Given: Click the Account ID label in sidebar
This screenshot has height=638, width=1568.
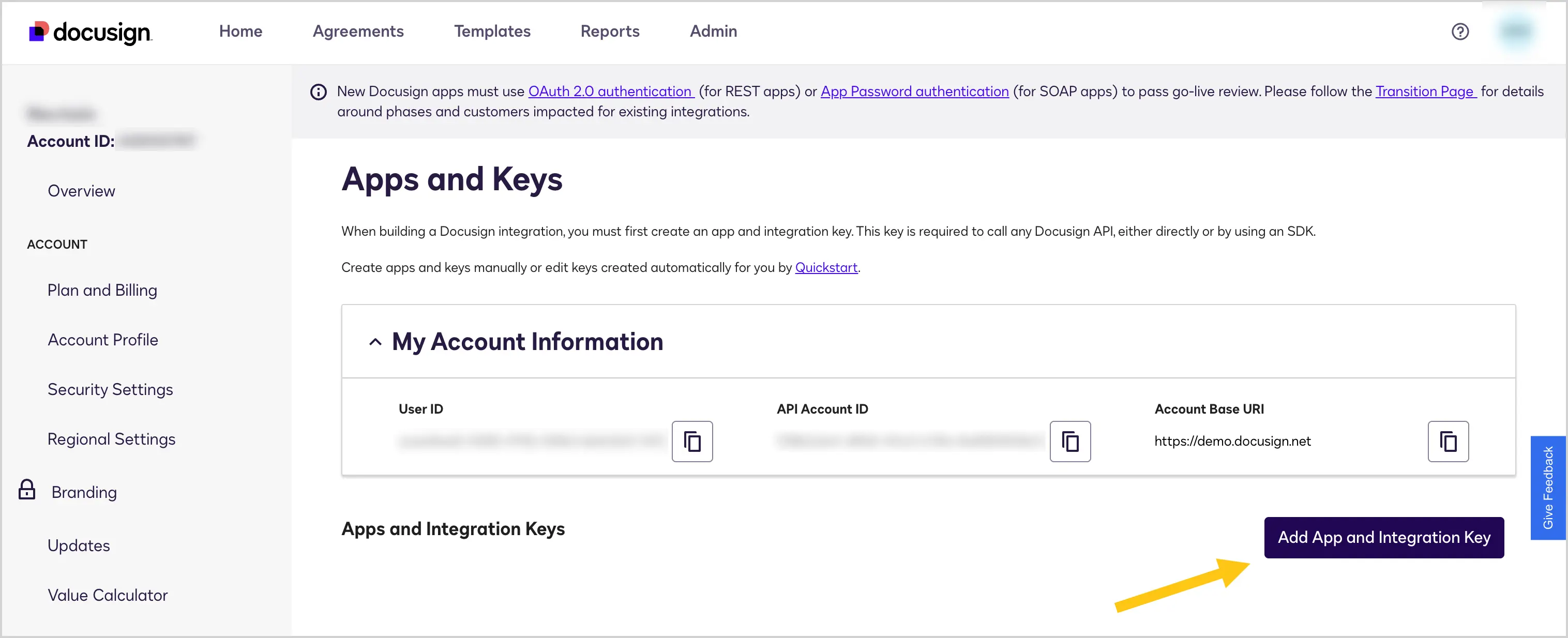Looking at the screenshot, I should pos(71,141).
